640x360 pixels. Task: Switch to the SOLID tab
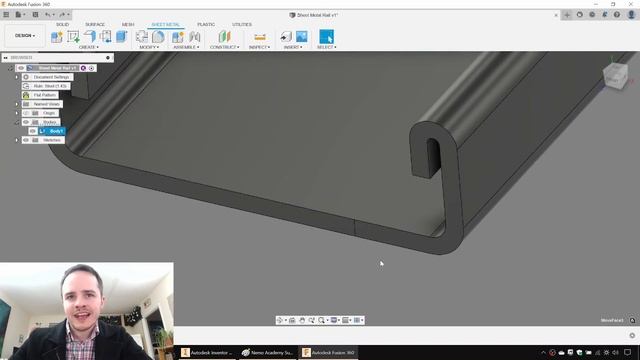point(62,24)
